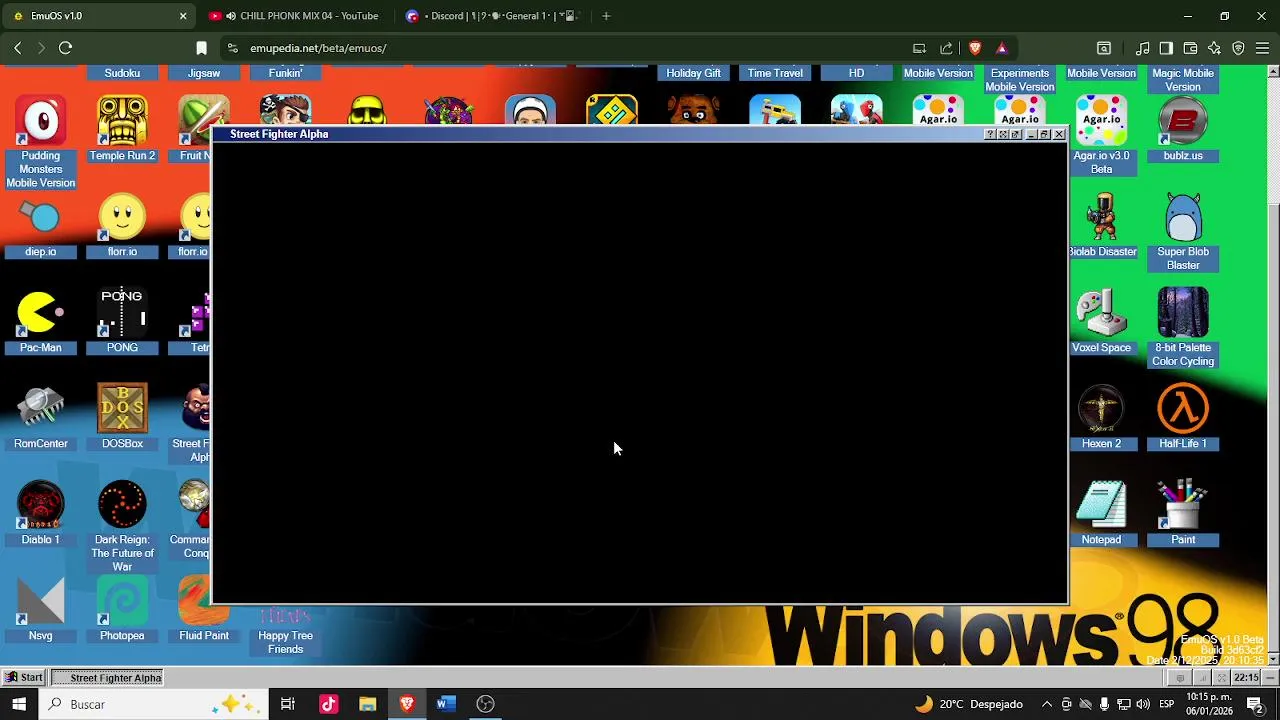The image size is (1280, 720).
Task: Open the Photopea desktop icon
Action: 122,610
